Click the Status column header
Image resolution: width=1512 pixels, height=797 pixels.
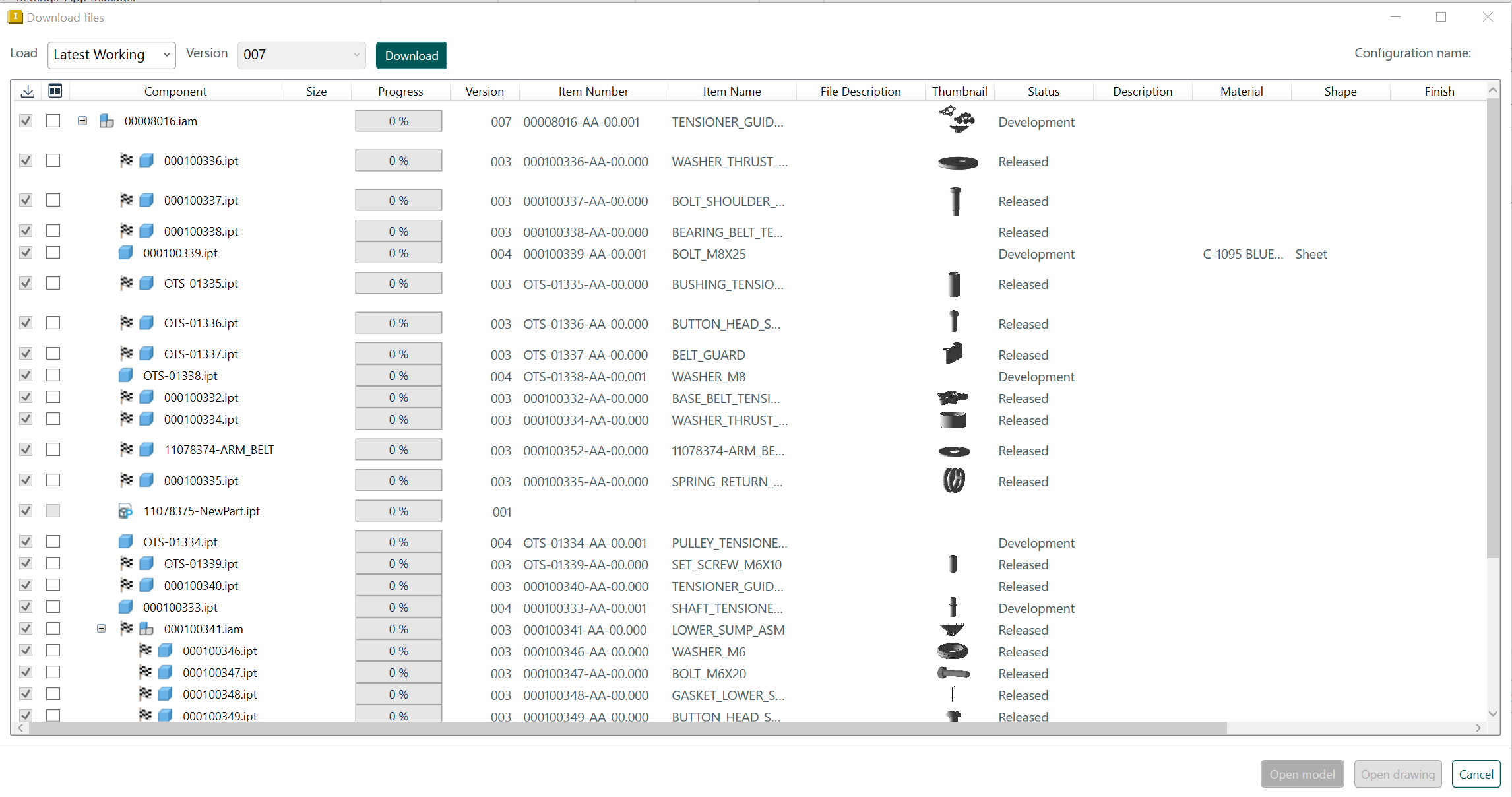pos(1043,91)
